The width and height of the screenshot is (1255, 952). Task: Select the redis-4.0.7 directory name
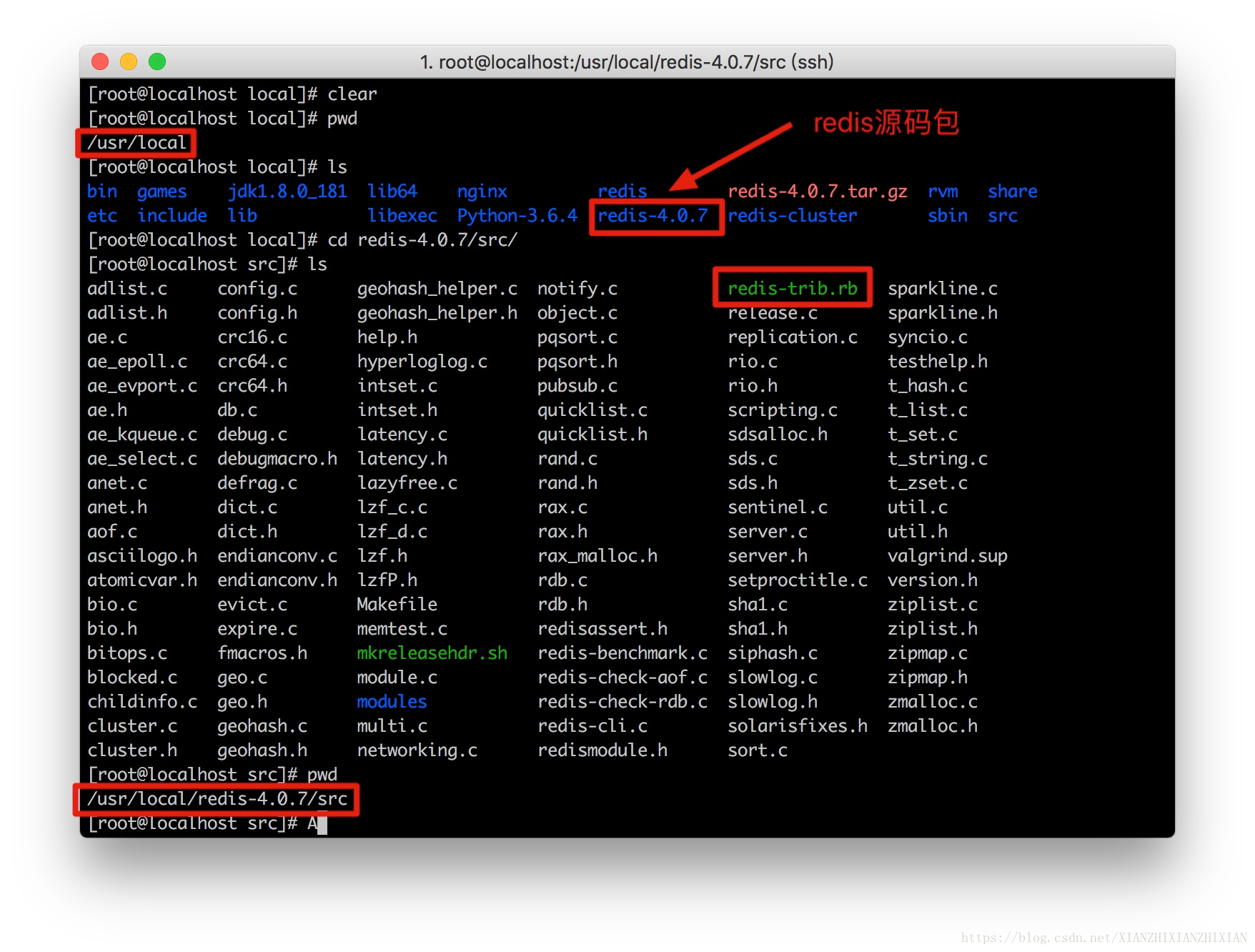(x=653, y=216)
